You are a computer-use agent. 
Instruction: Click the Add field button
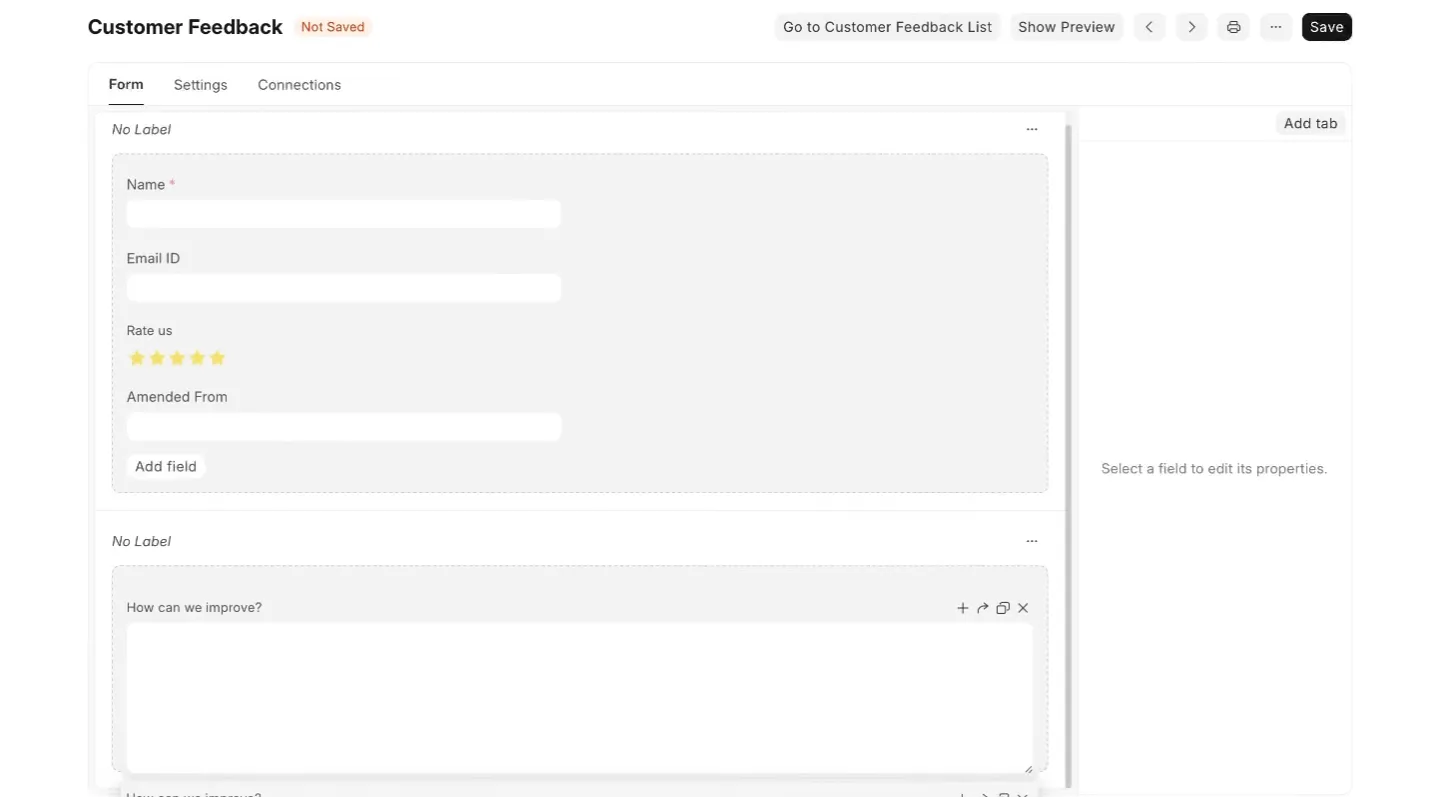pos(166,466)
